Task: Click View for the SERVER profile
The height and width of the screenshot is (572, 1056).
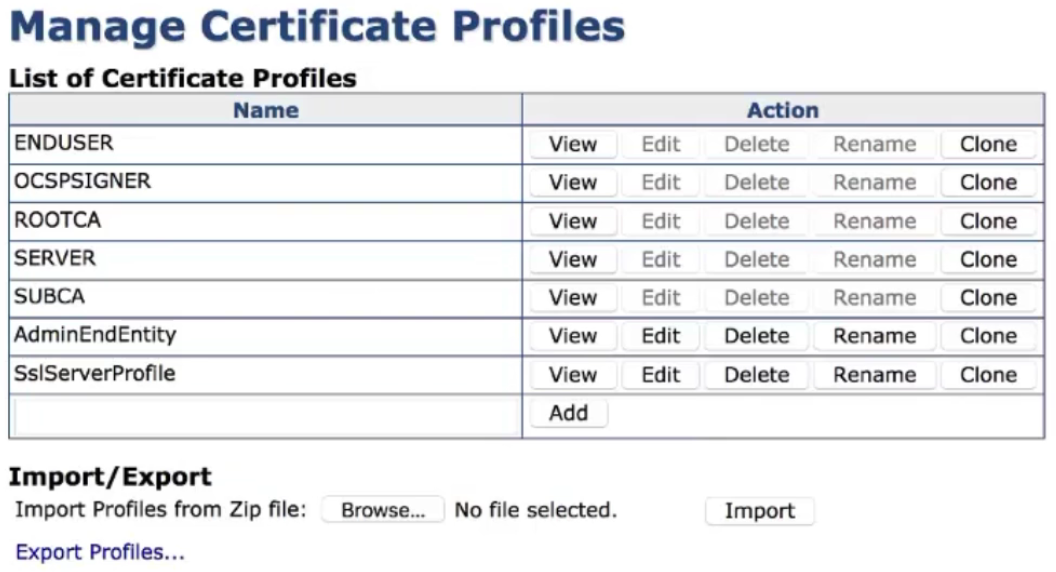Action: [x=573, y=259]
